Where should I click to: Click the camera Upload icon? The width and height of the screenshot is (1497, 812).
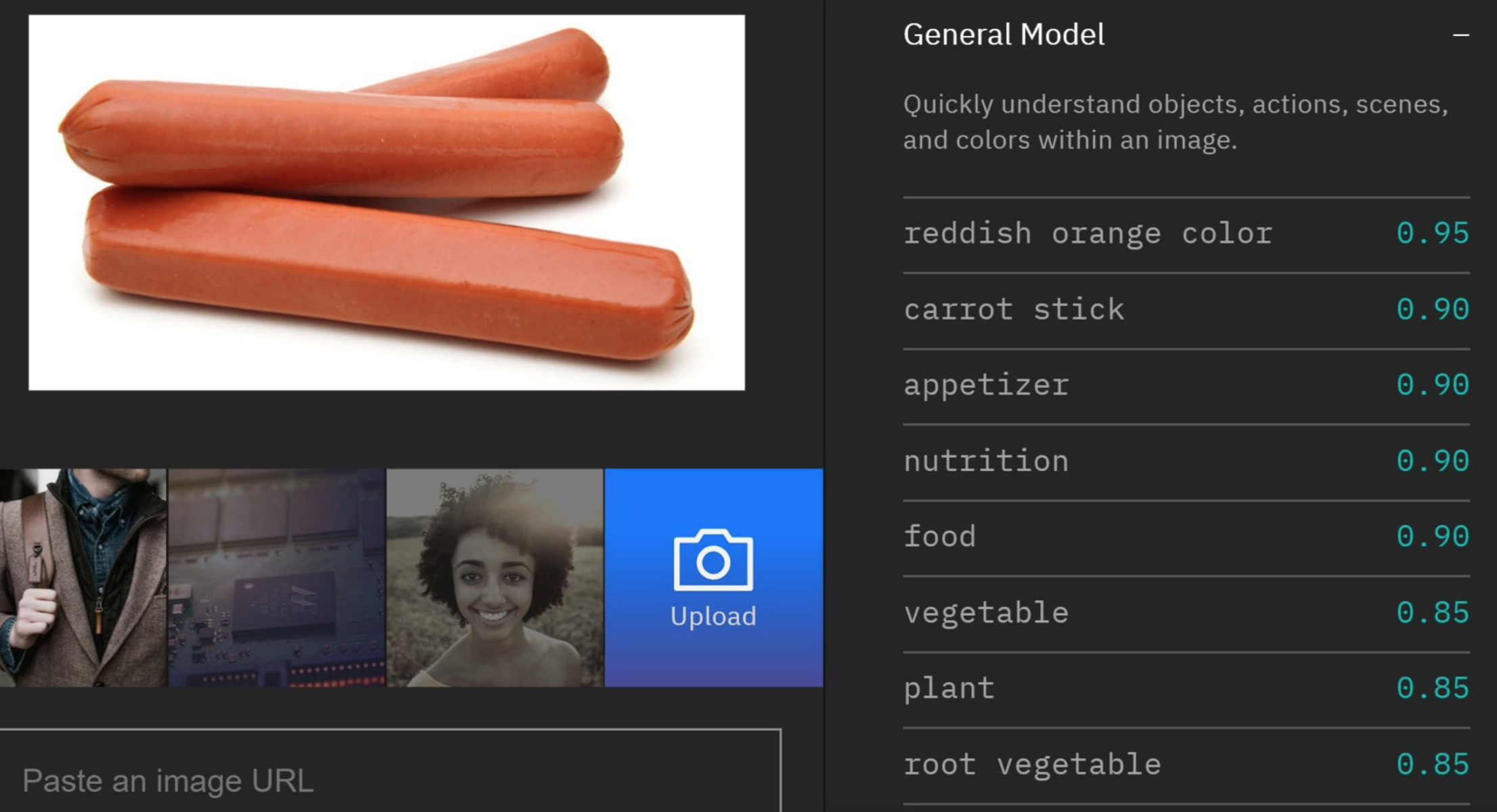point(713,560)
